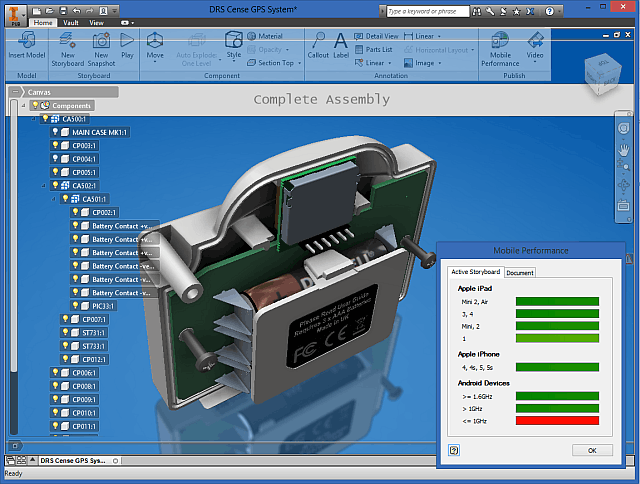The image size is (640, 484).
Task: Open the Section Top dropdown arrow
Action: (x=300, y=63)
